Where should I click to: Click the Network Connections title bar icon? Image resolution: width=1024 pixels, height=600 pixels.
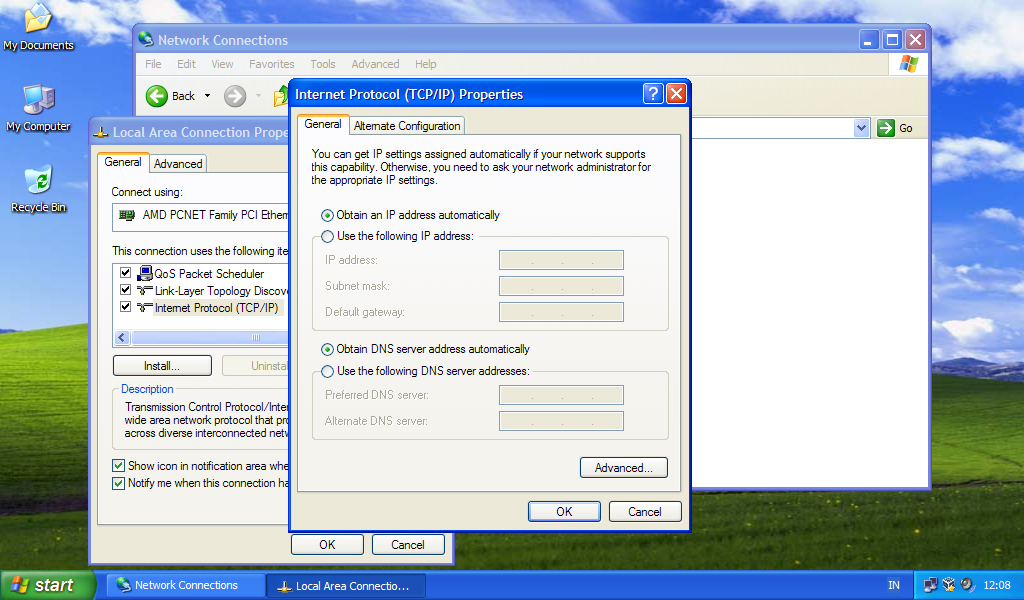[x=146, y=40]
